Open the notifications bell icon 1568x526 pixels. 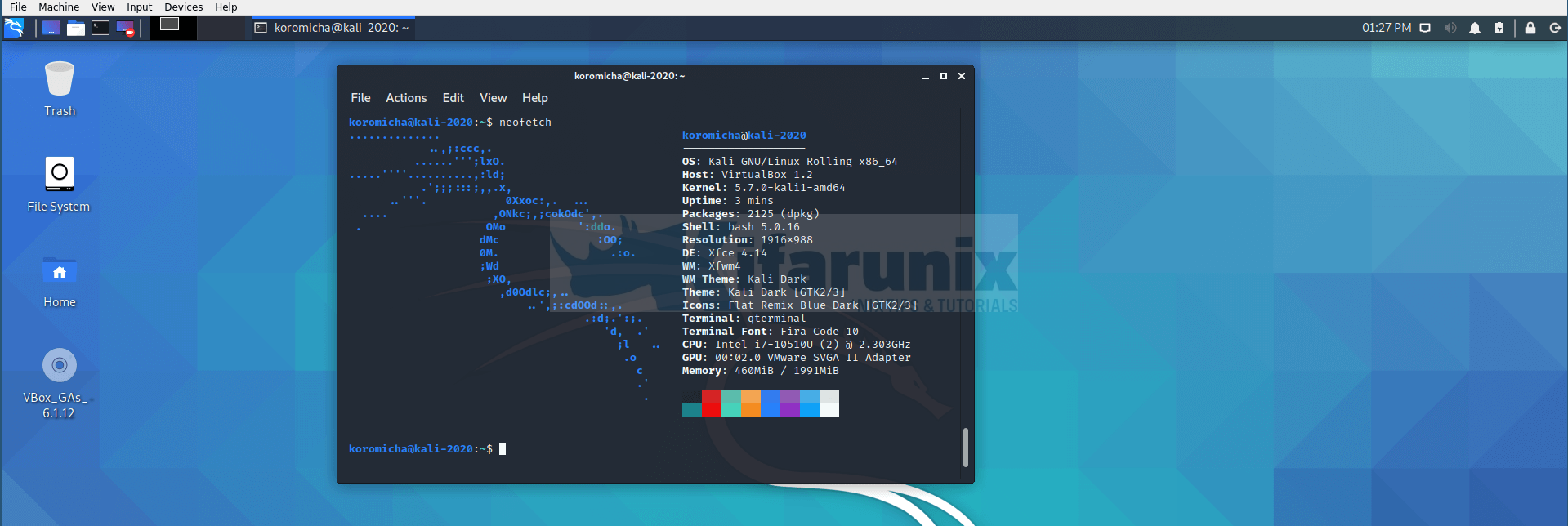(x=1475, y=28)
